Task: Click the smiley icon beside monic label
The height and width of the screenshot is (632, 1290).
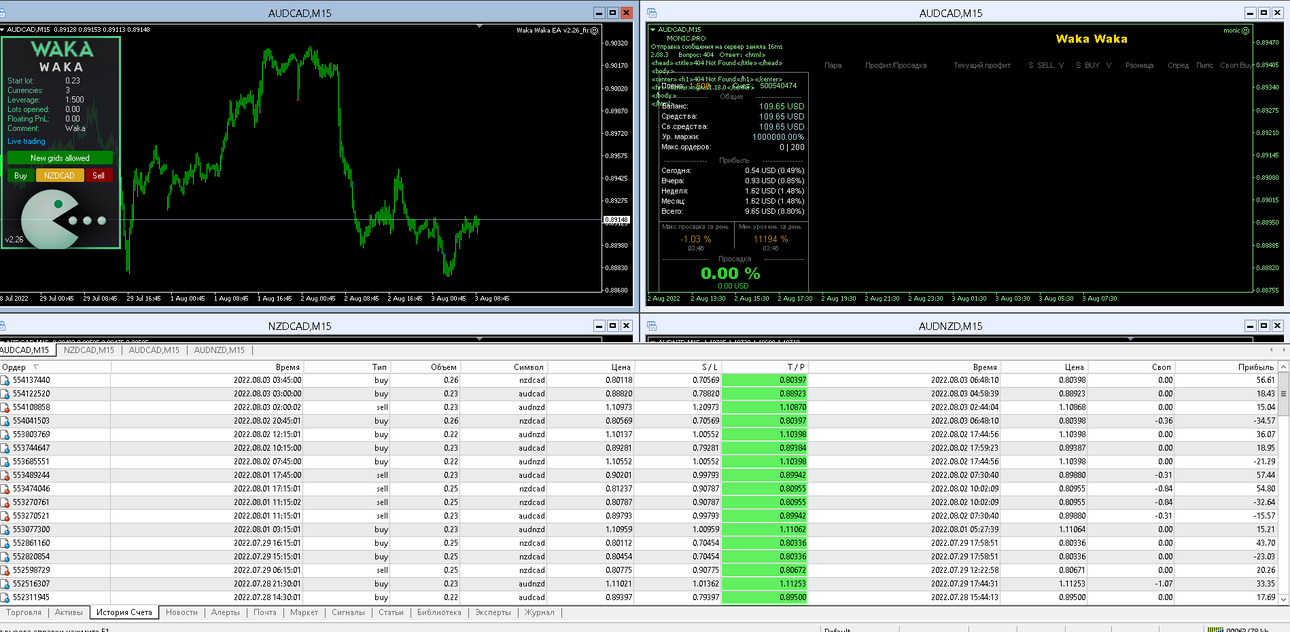Action: pos(1245,30)
